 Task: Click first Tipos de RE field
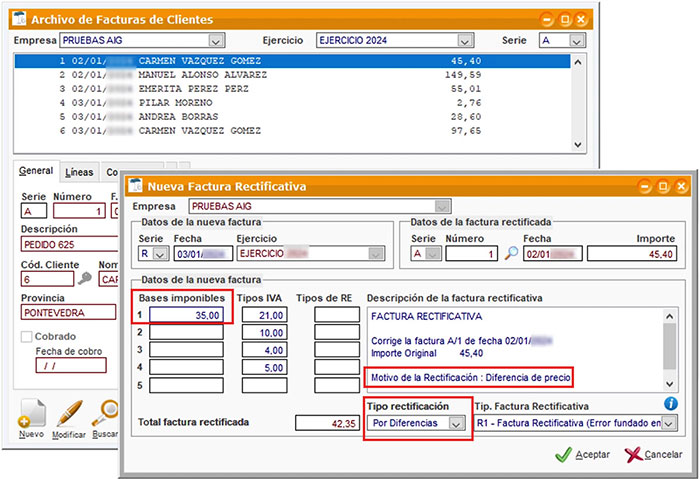337,315
